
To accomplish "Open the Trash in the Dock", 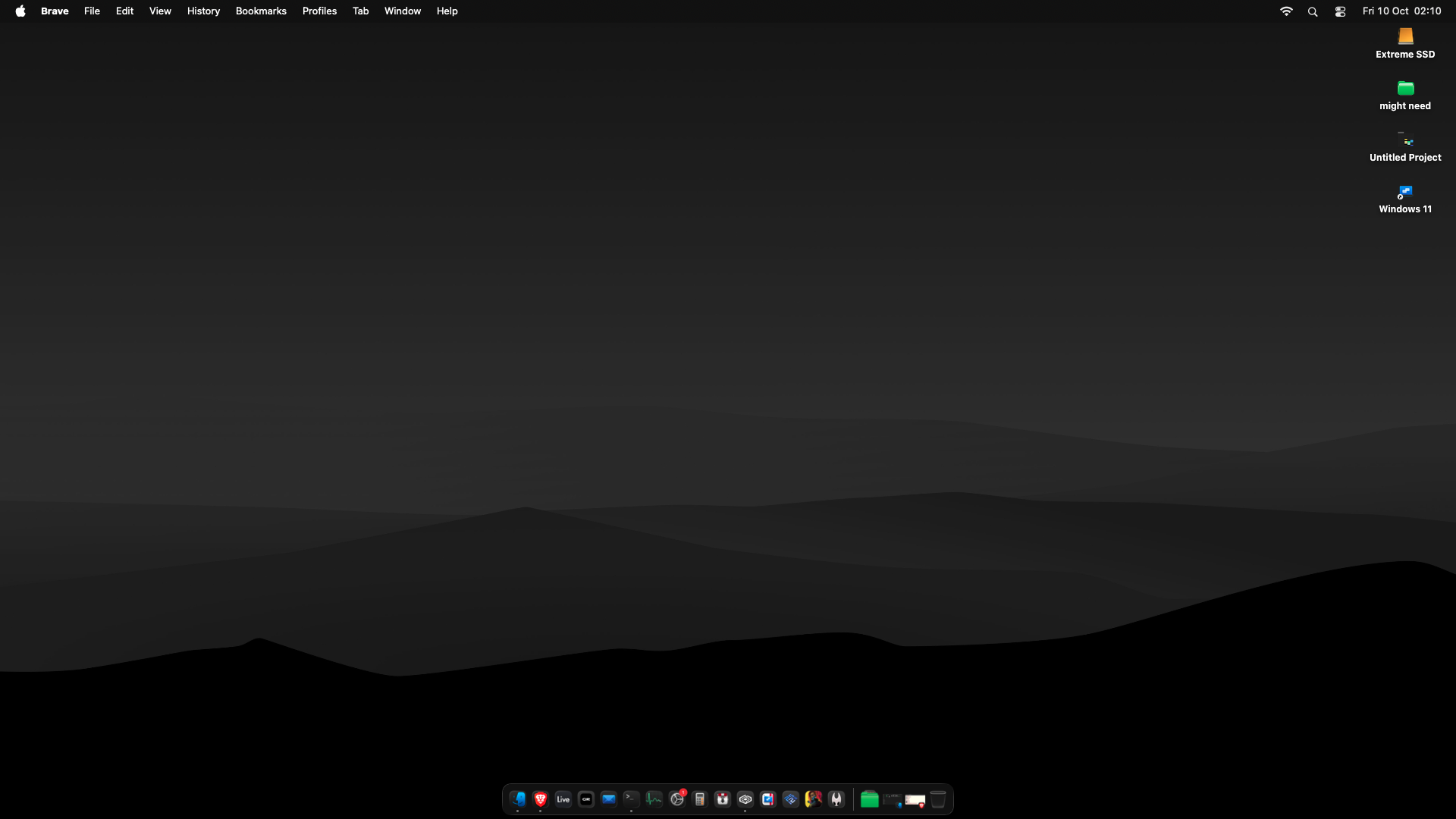I will (x=938, y=799).
